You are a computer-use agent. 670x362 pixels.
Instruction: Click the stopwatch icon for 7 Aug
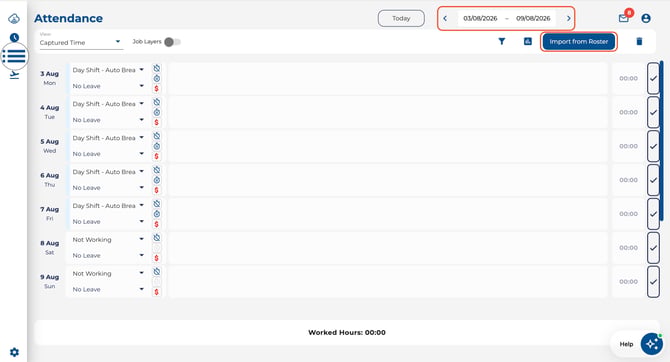pyautogui.click(x=157, y=214)
